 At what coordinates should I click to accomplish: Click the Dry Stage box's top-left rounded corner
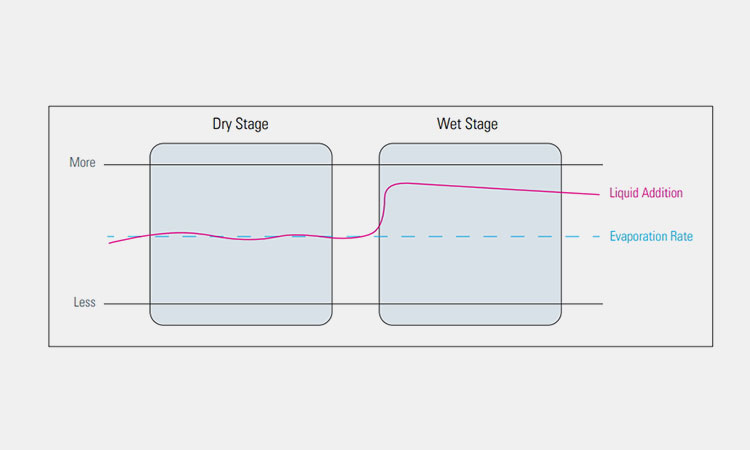coord(154,147)
